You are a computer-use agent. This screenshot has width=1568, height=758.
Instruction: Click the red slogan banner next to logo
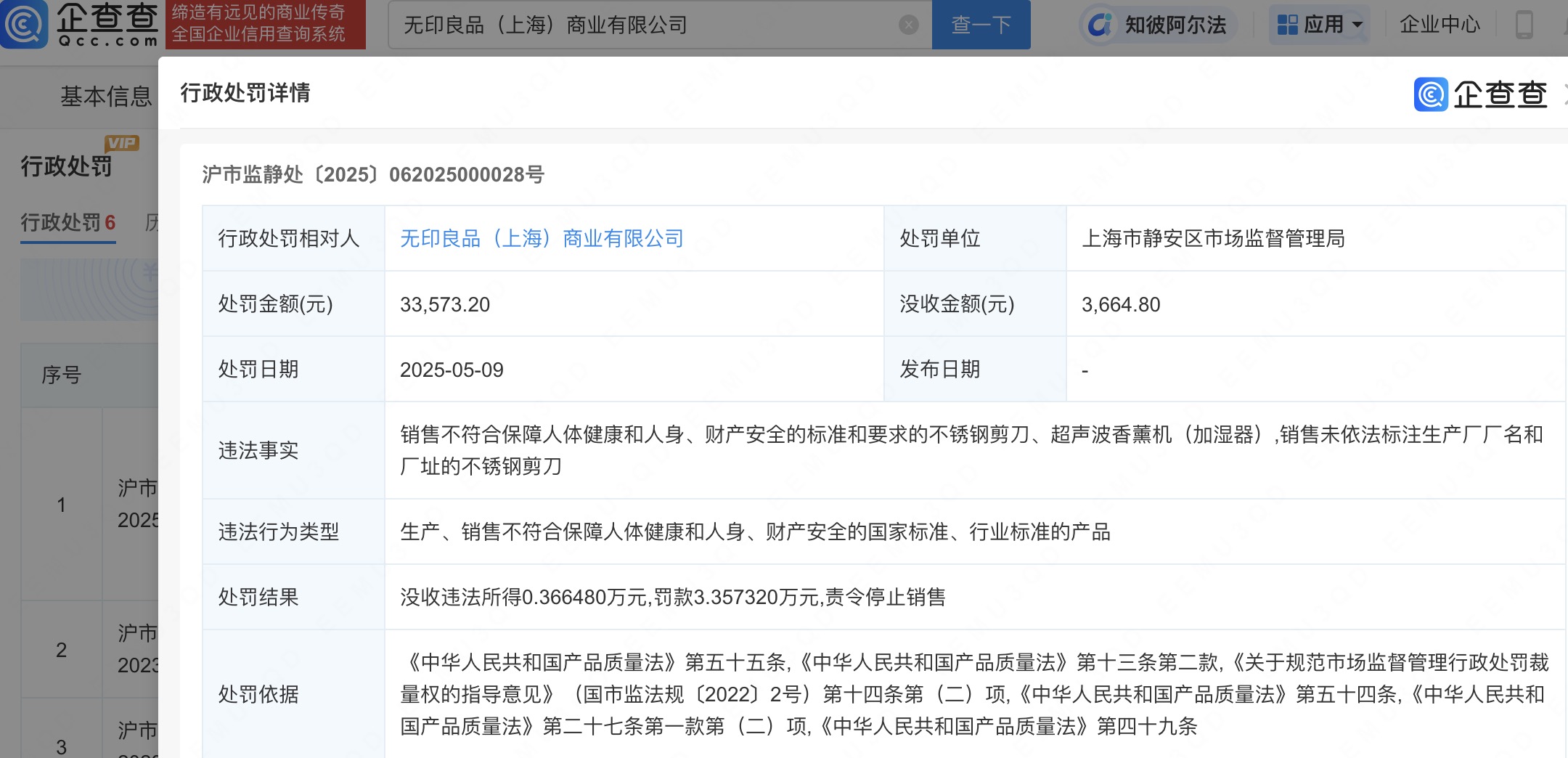tap(265, 24)
